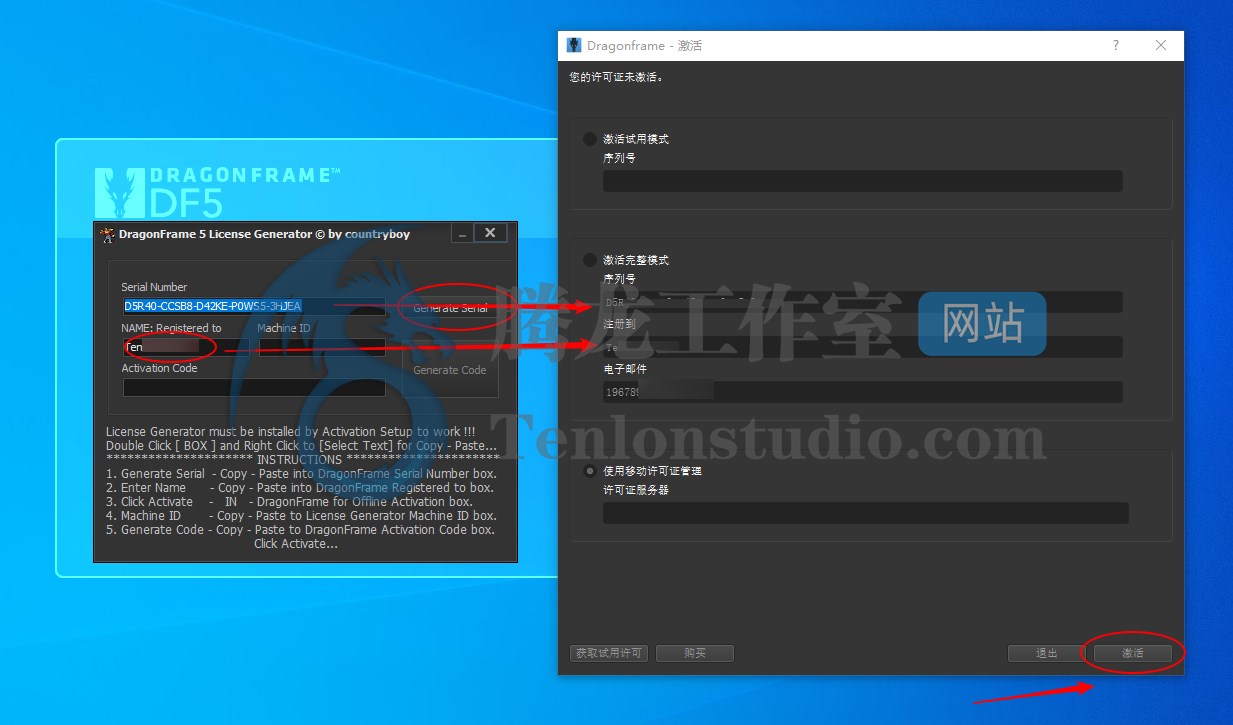Close the Dragonframe 激活 dialog
Screen dimensions: 1233x725
1161,46
